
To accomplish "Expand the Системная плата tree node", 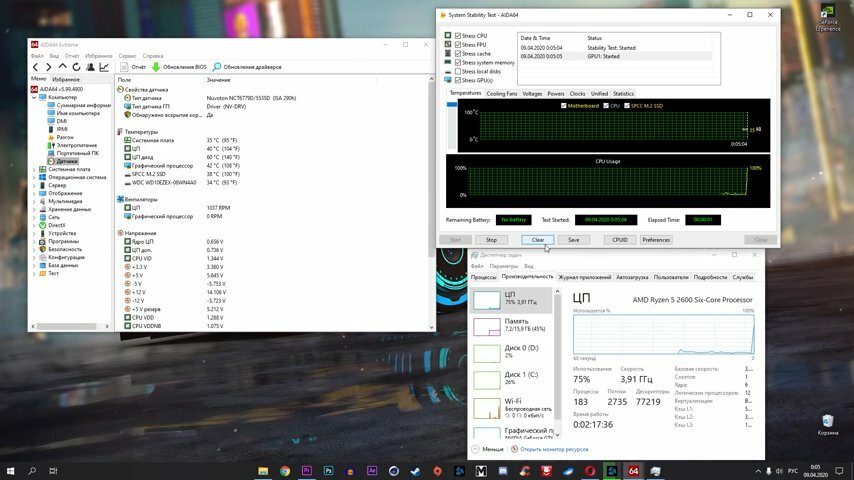I will (x=34, y=169).
